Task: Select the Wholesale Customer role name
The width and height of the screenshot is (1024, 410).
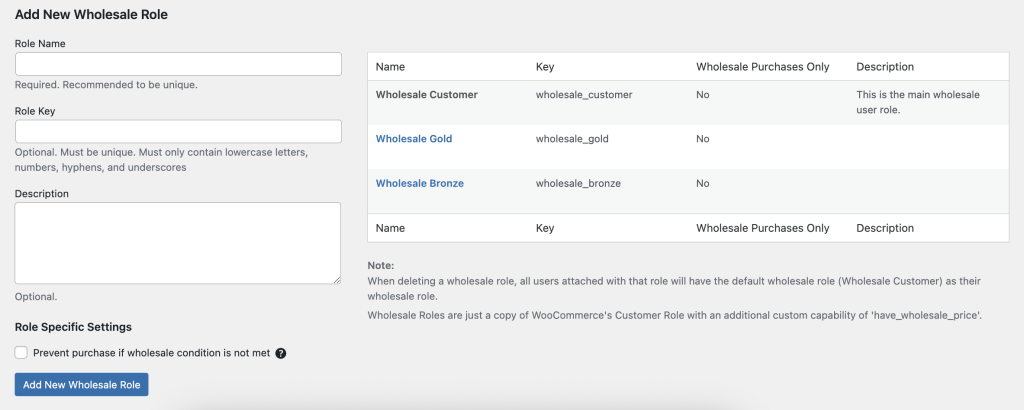Action: (427, 95)
